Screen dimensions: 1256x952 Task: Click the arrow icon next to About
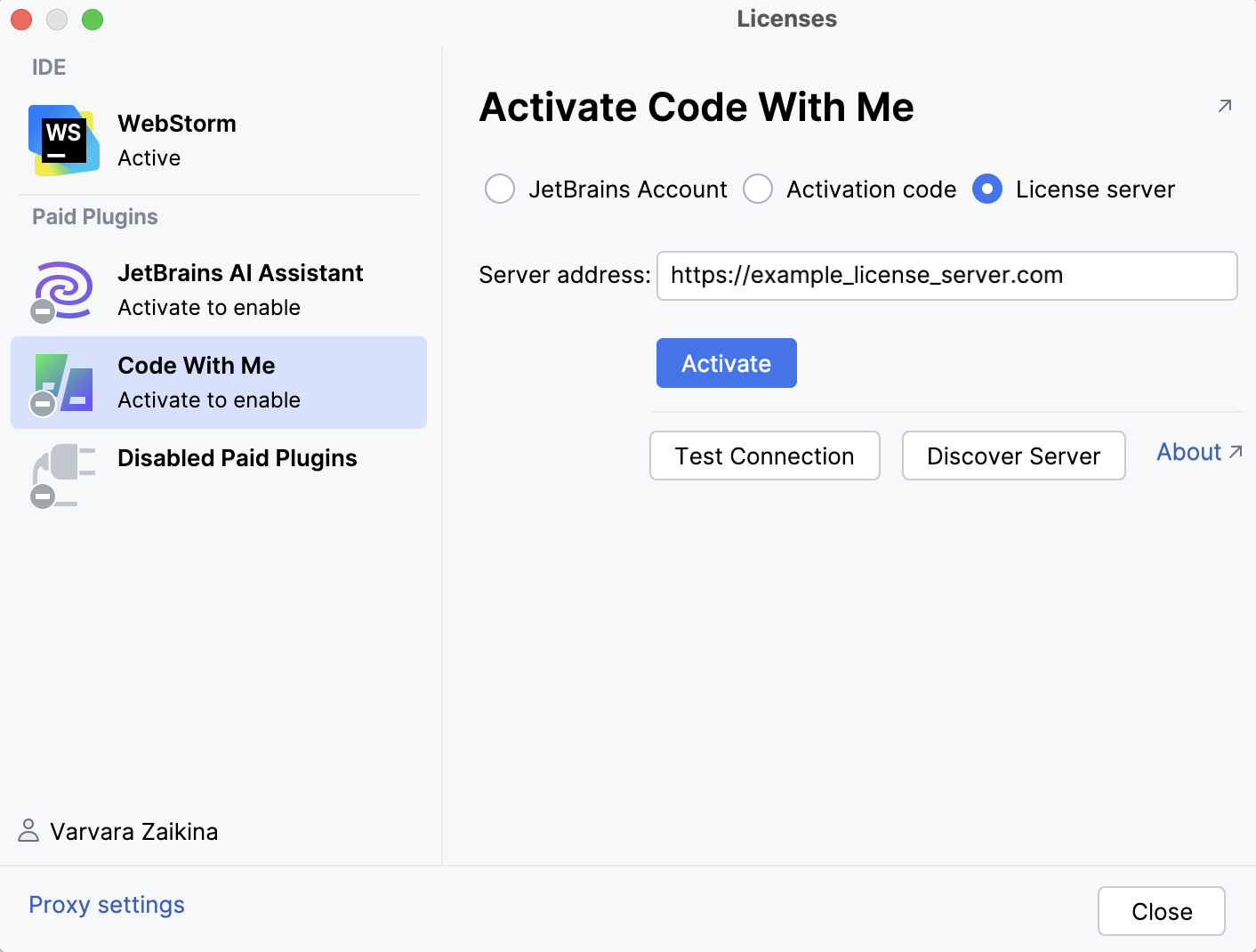click(1236, 452)
